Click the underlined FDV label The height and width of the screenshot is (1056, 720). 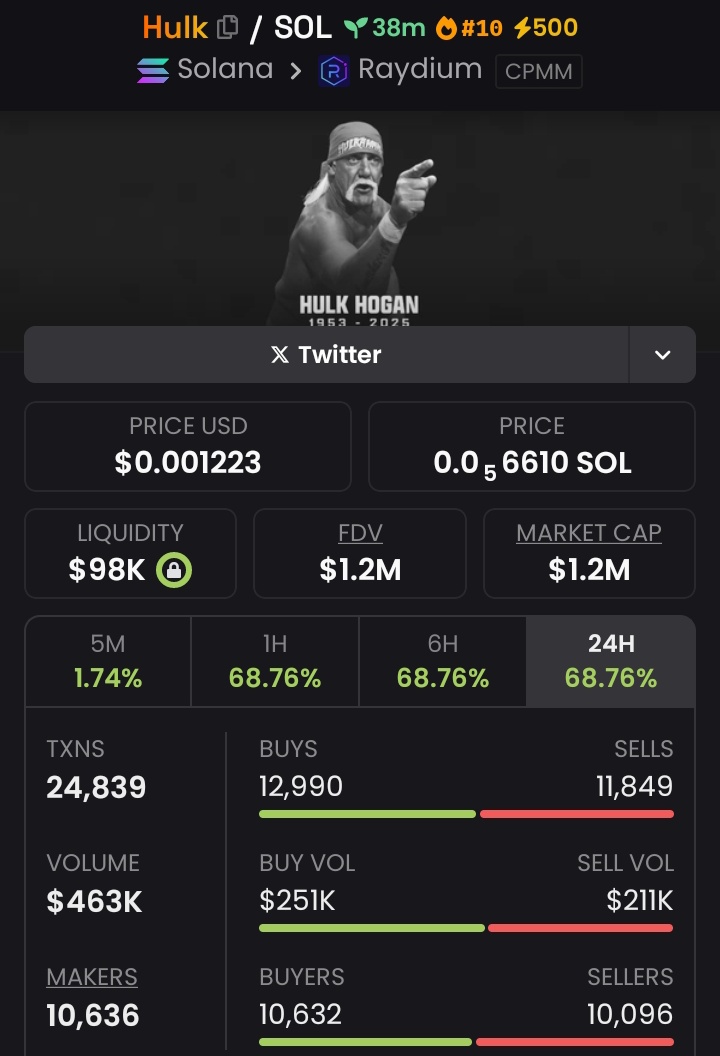click(360, 533)
